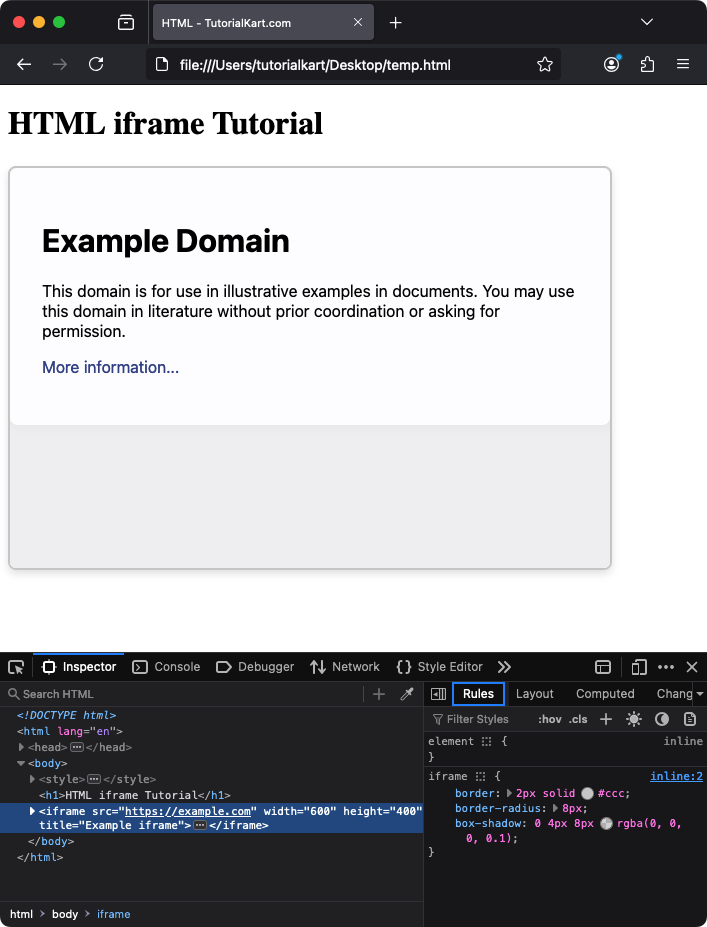
Task: Add a new CSS rule
Action: pos(606,719)
